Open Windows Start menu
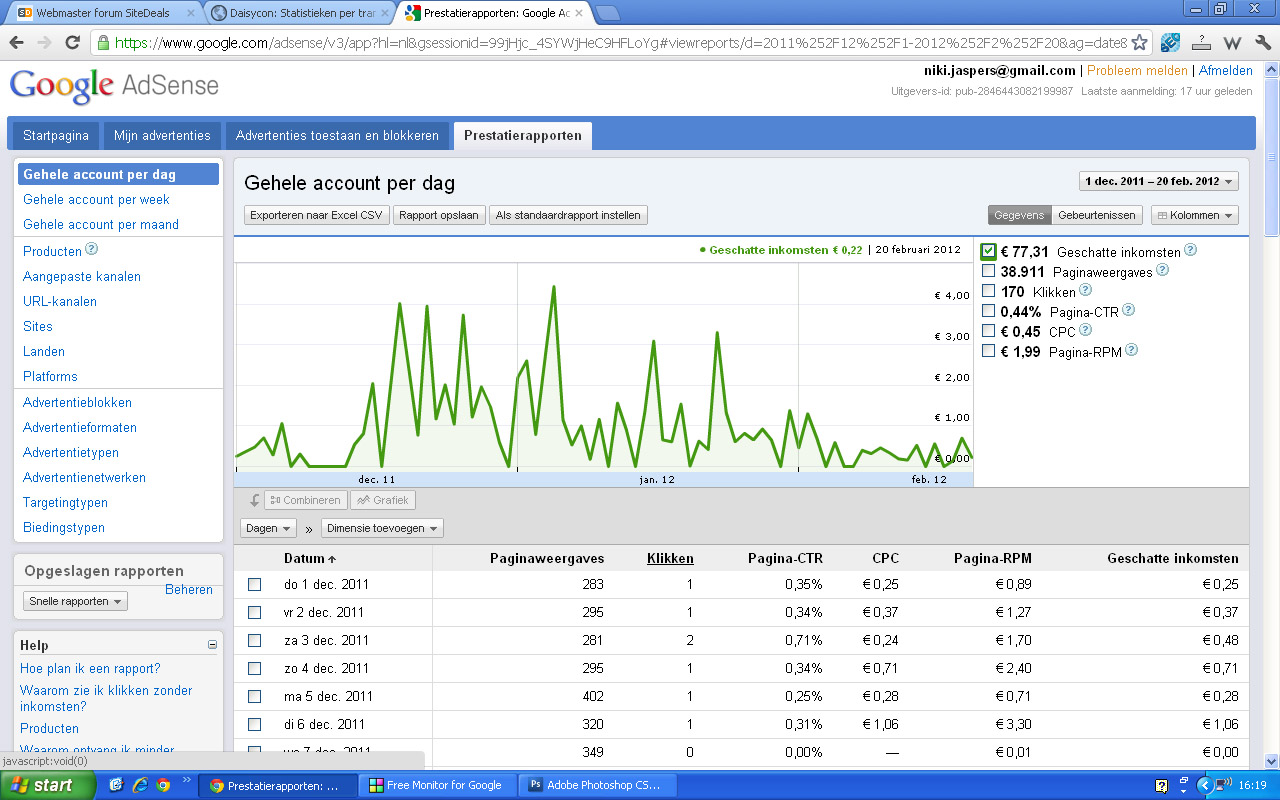The width and height of the screenshot is (1280, 800). (48, 785)
